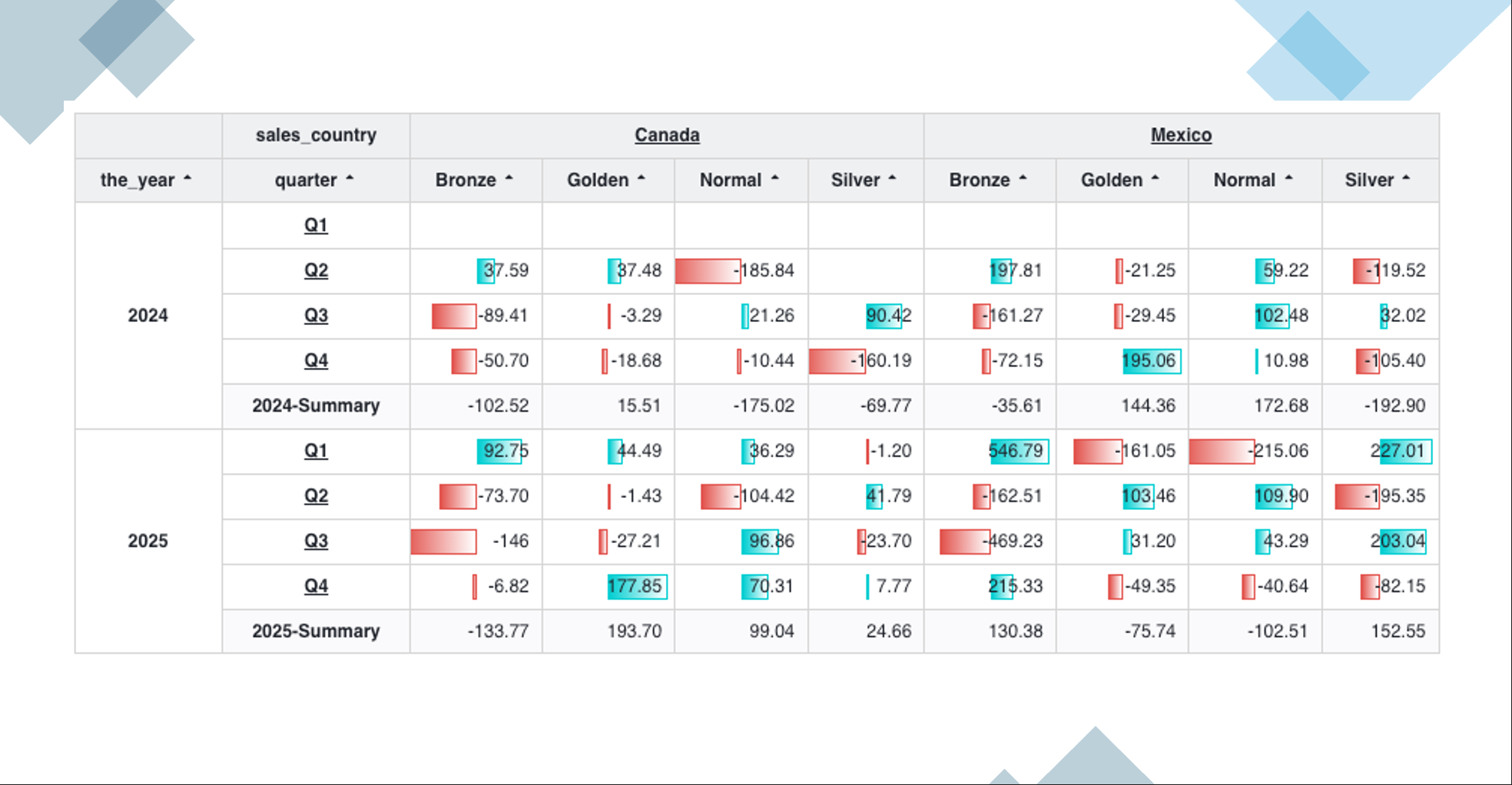Sort Mexico Bronze column using arrow
The width and height of the screenshot is (1512, 785).
pos(1023,178)
